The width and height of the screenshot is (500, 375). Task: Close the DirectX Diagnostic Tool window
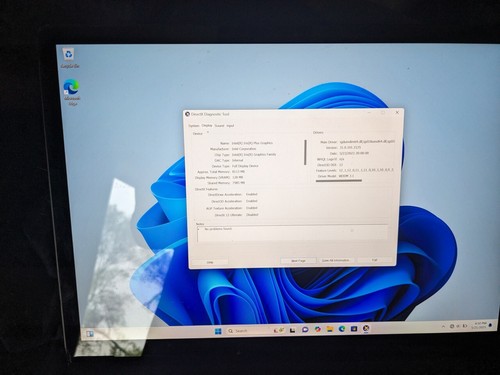point(397,113)
